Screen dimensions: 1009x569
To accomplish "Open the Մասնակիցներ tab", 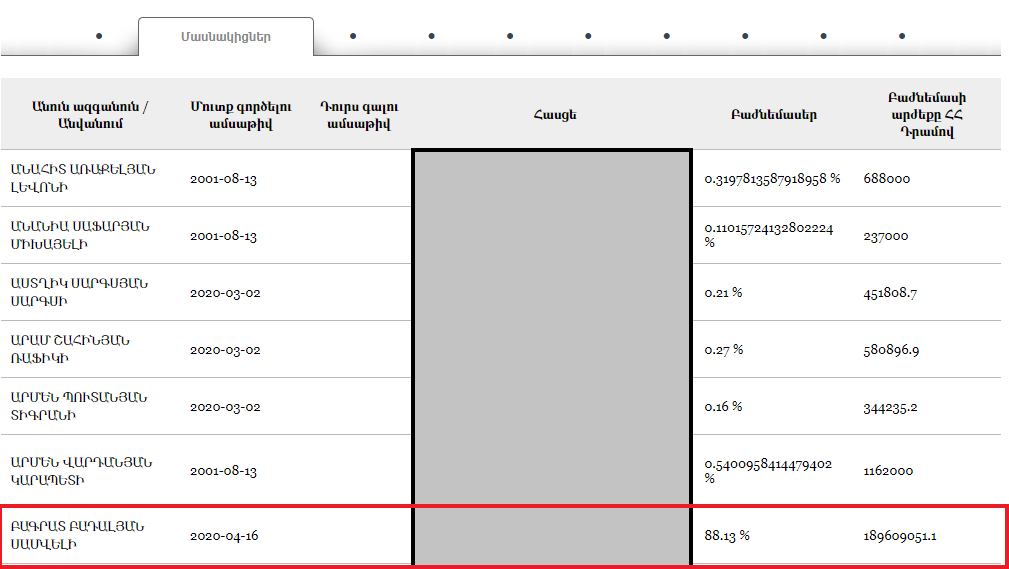I will [225, 37].
